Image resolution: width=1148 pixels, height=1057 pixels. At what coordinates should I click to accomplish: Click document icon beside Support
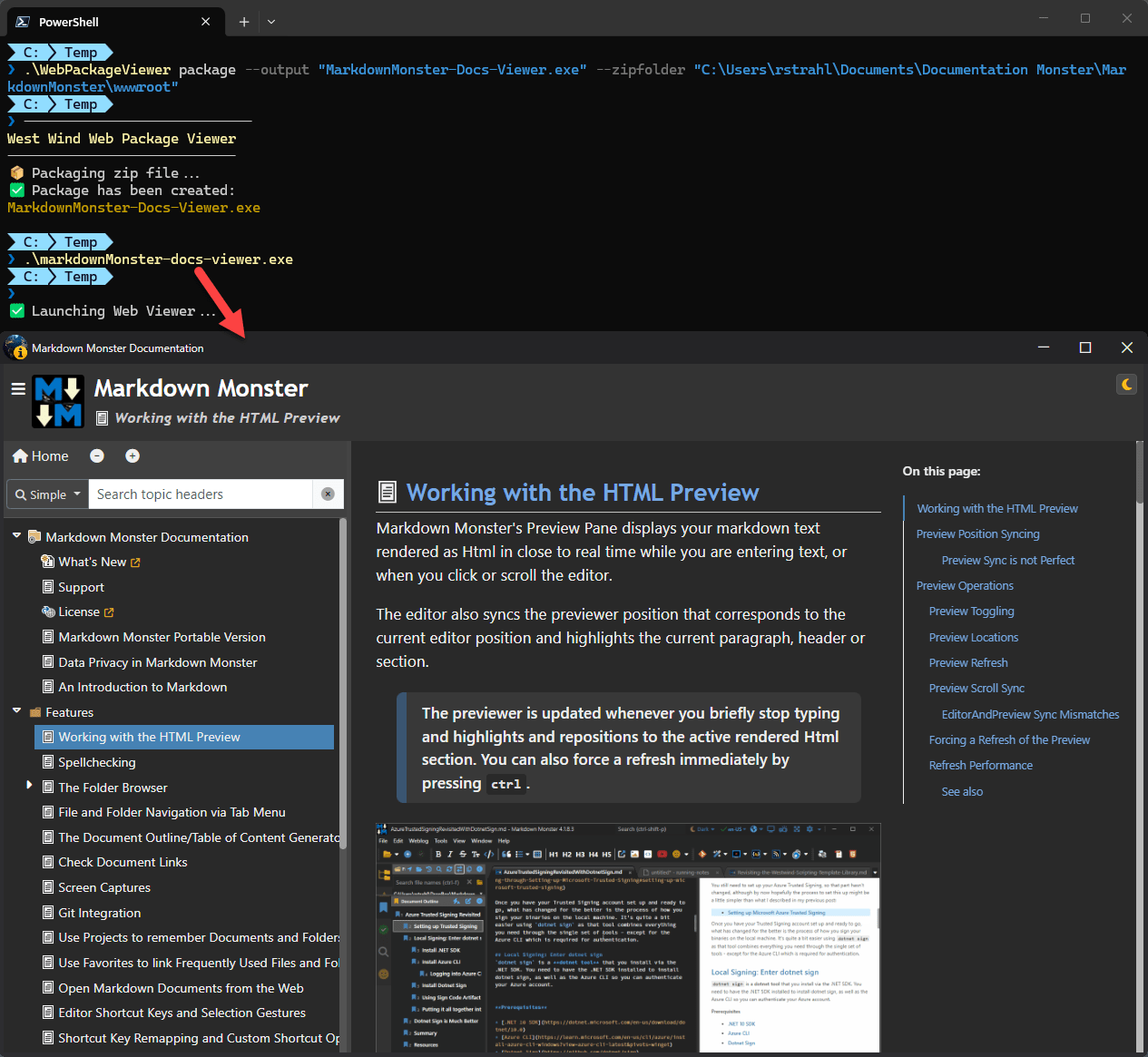pyautogui.click(x=49, y=587)
